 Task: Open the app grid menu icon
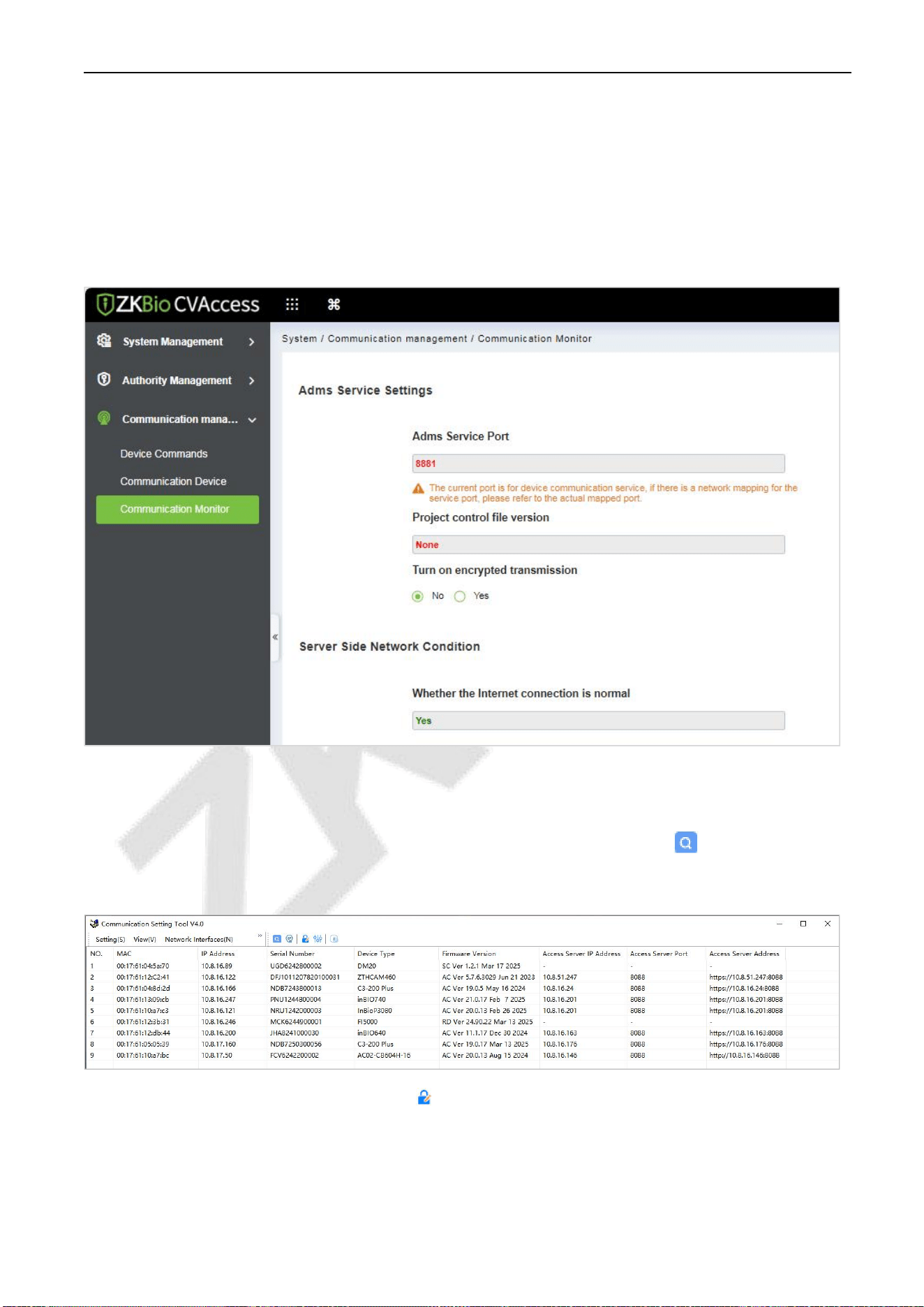tap(292, 304)
